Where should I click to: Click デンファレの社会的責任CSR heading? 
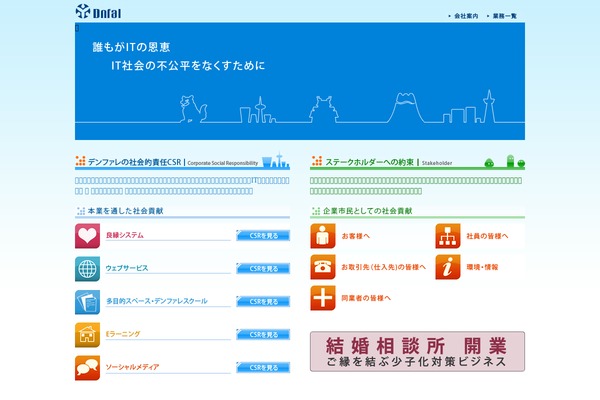(x=134, y=162)
